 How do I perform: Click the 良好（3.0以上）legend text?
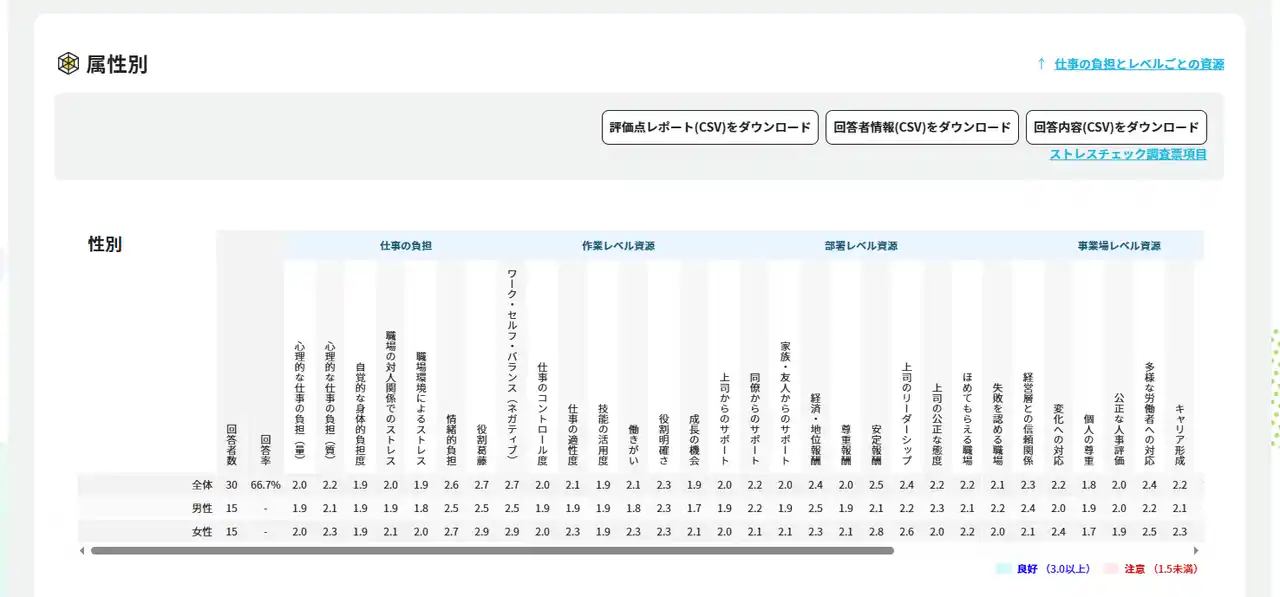tap(1055, 569)
